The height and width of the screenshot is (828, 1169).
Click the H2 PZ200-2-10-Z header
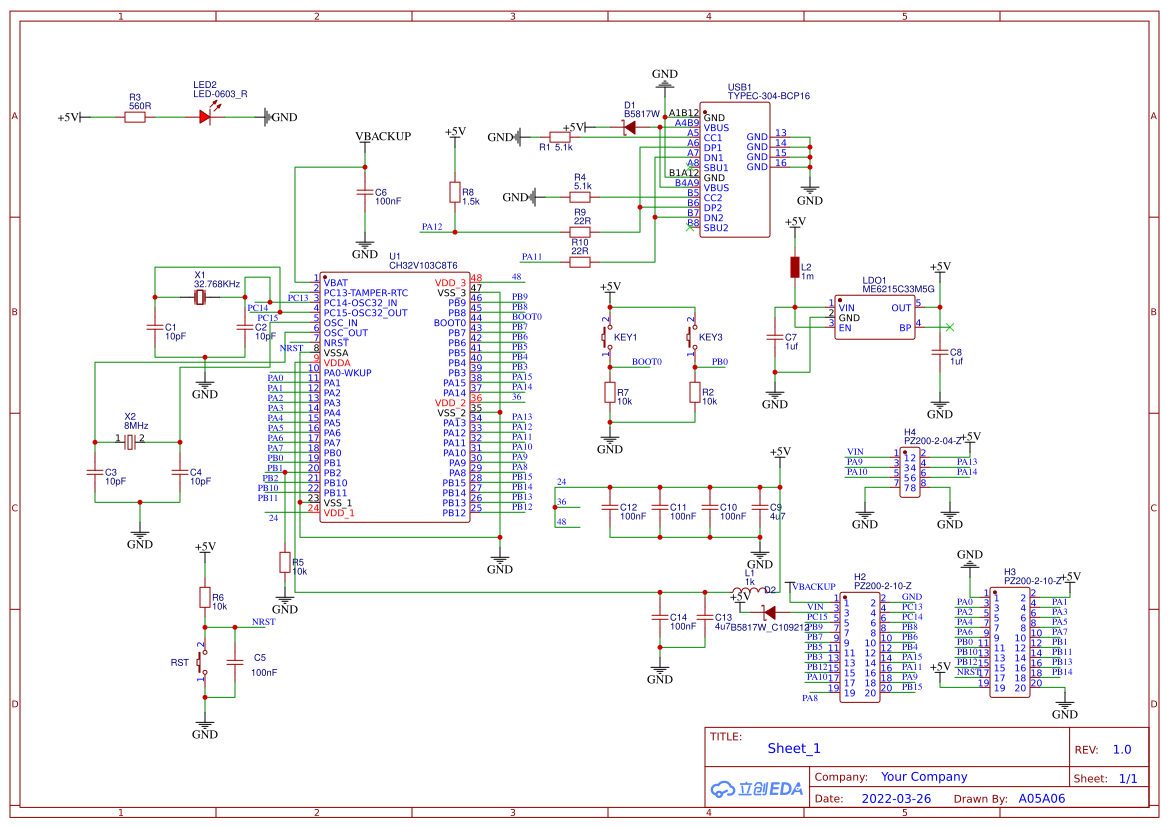(860, 648)
